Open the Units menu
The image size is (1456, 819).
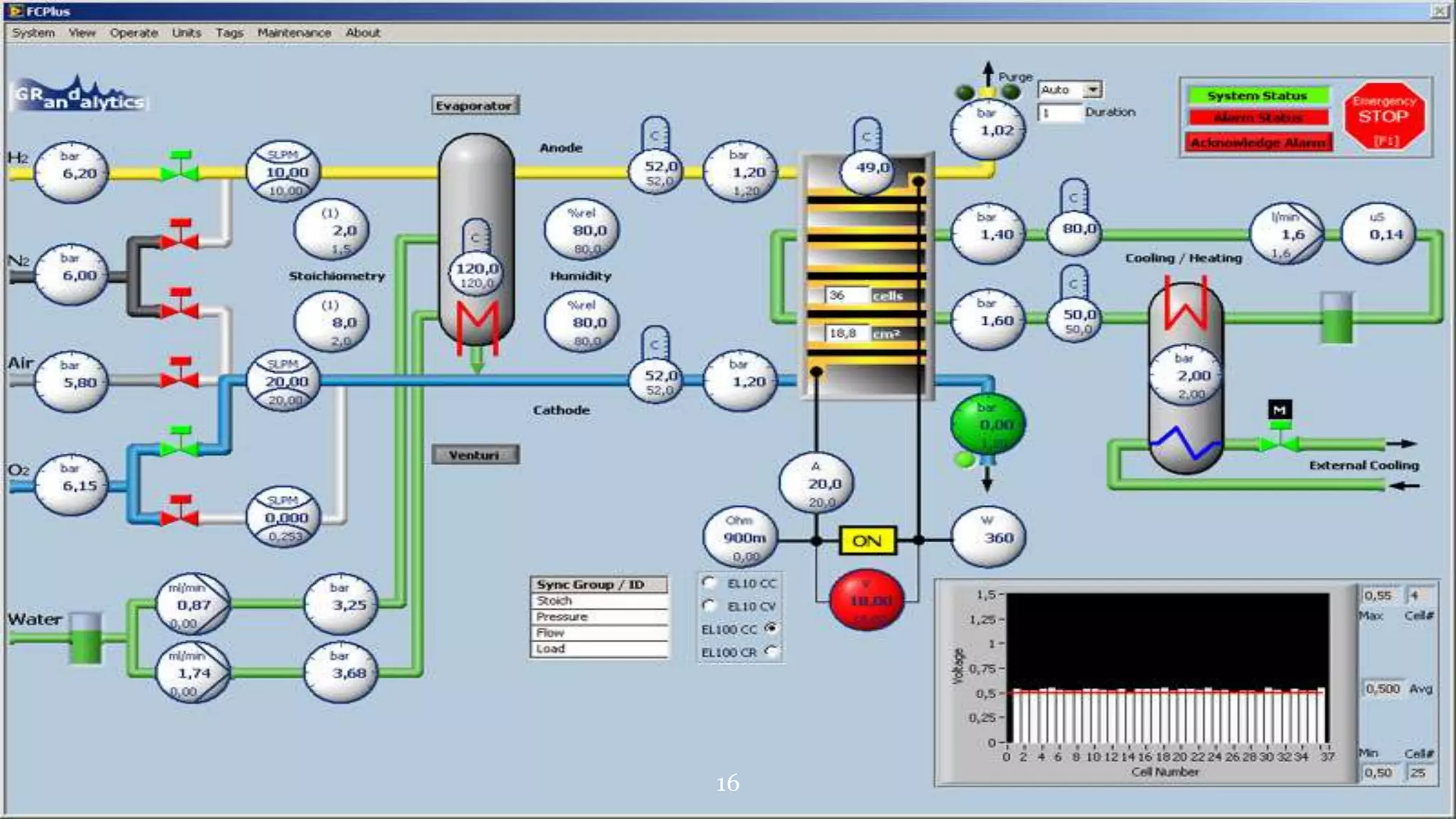[186, 33]
